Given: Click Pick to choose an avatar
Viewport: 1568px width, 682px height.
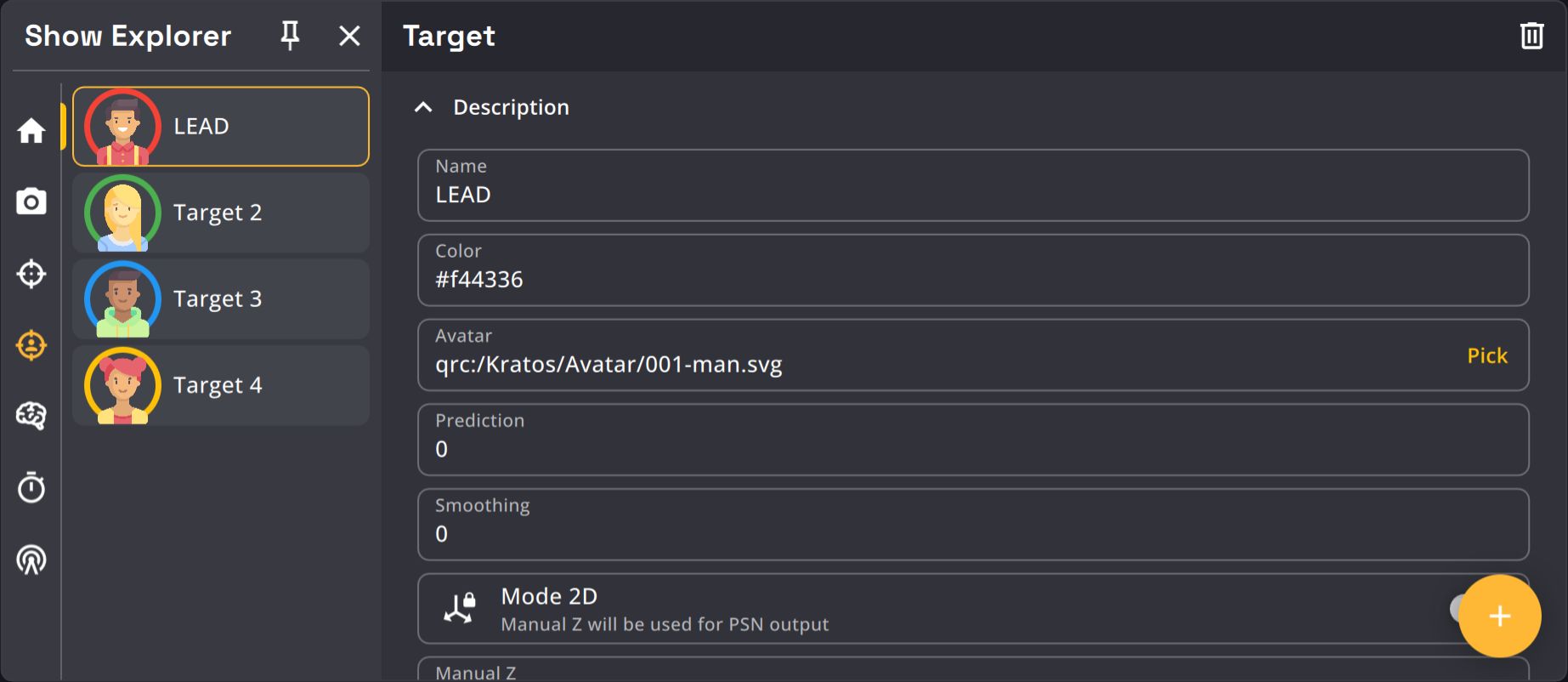Looking at the screenshot, I should [1486, 355].
